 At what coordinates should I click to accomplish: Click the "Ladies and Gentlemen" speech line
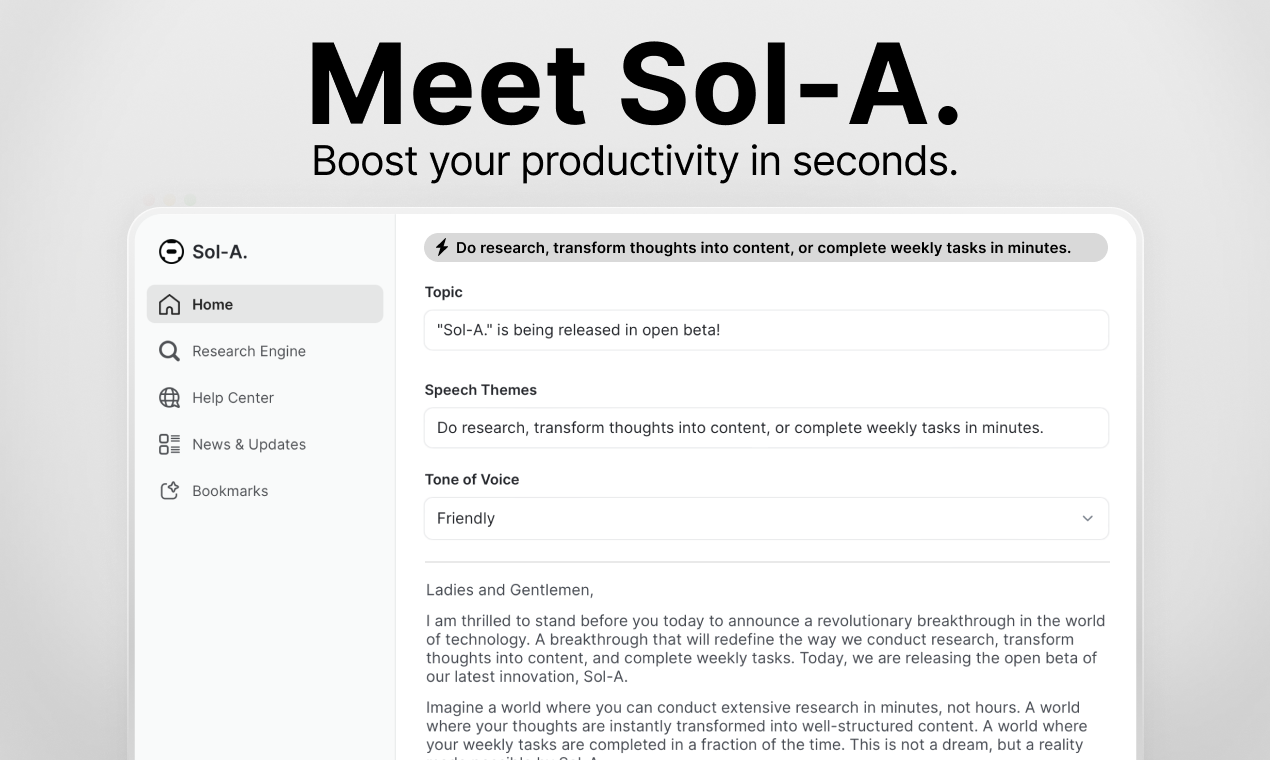tap(510, 590)
